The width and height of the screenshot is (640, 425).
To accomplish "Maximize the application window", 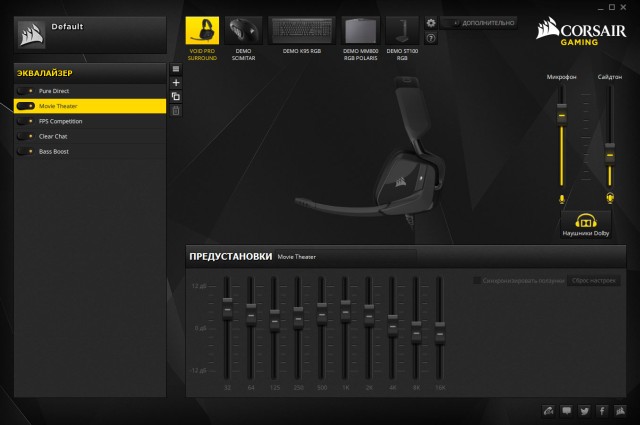I will (612, 7).
